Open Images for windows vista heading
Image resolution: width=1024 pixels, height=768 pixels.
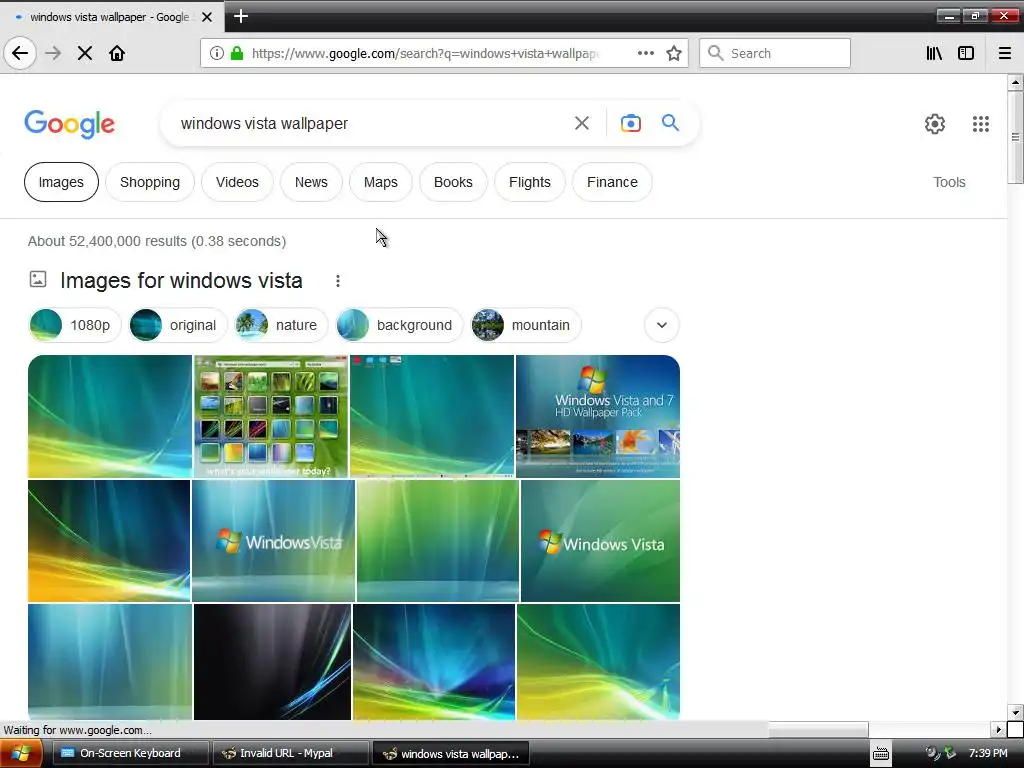coord(181,281)
